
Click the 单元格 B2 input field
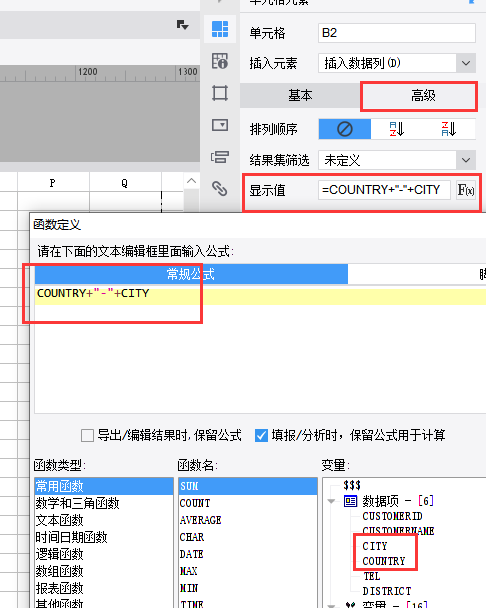[396, 33]
